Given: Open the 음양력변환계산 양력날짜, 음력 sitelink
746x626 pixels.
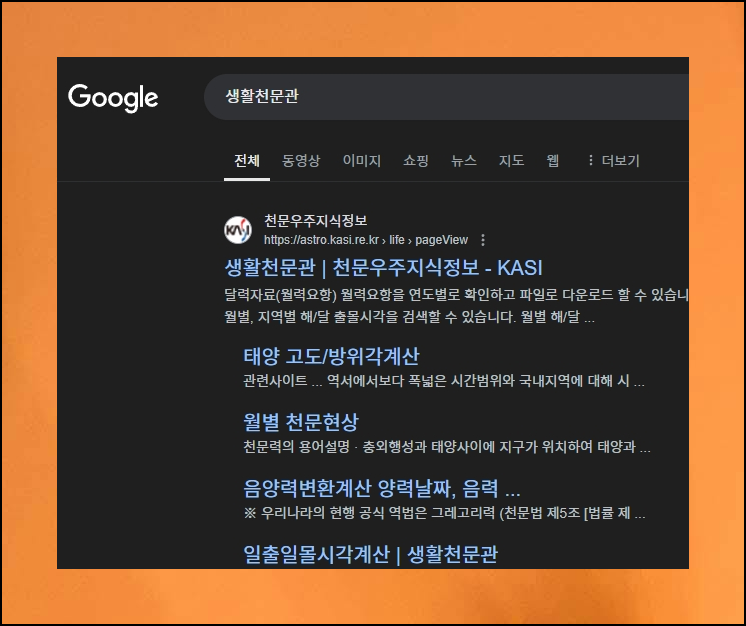Looking at the screenshot, I should [x=382, y=488].
